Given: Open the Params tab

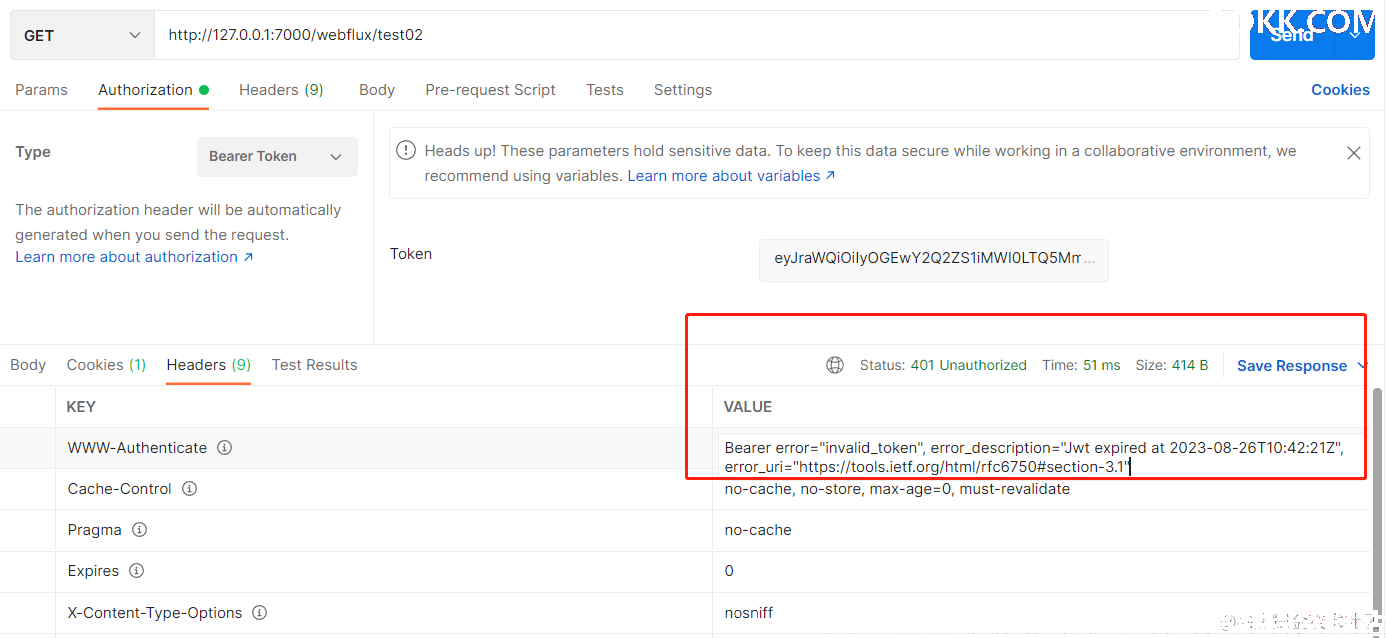Looking at the screenshot, I should (x=41, y=90).
